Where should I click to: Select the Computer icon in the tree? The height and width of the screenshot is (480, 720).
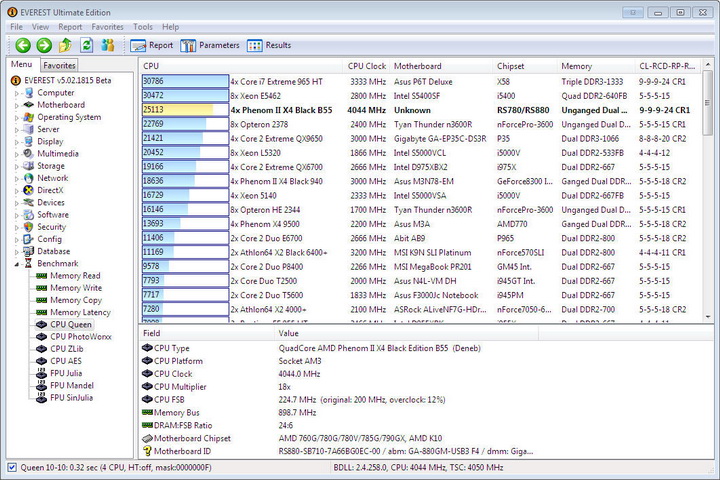coord(29,93)
